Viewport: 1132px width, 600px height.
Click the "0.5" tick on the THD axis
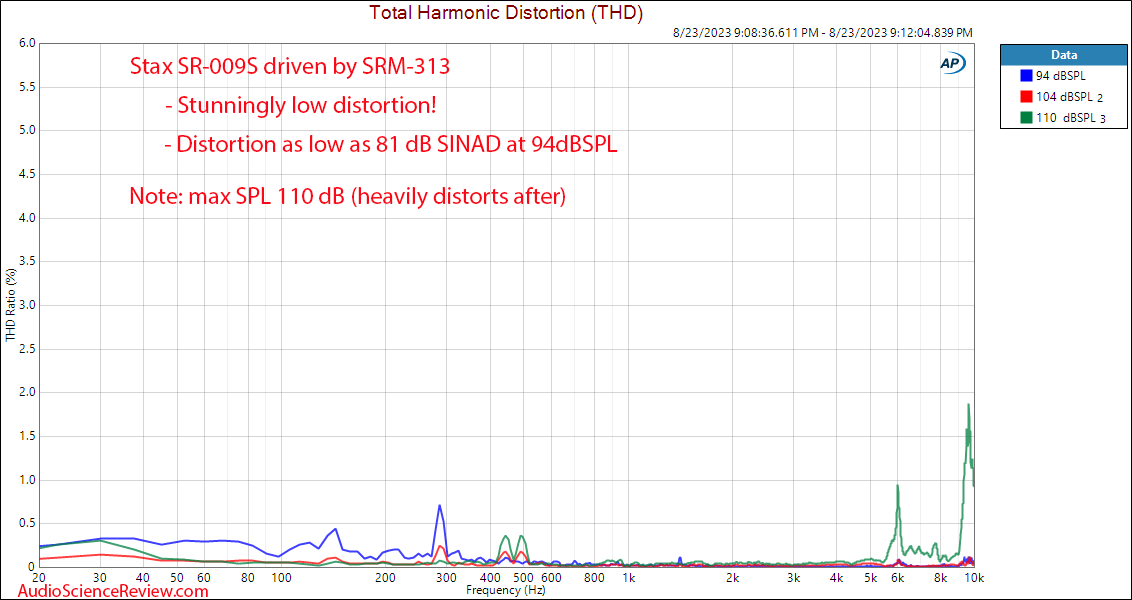(x=27, y=523)
